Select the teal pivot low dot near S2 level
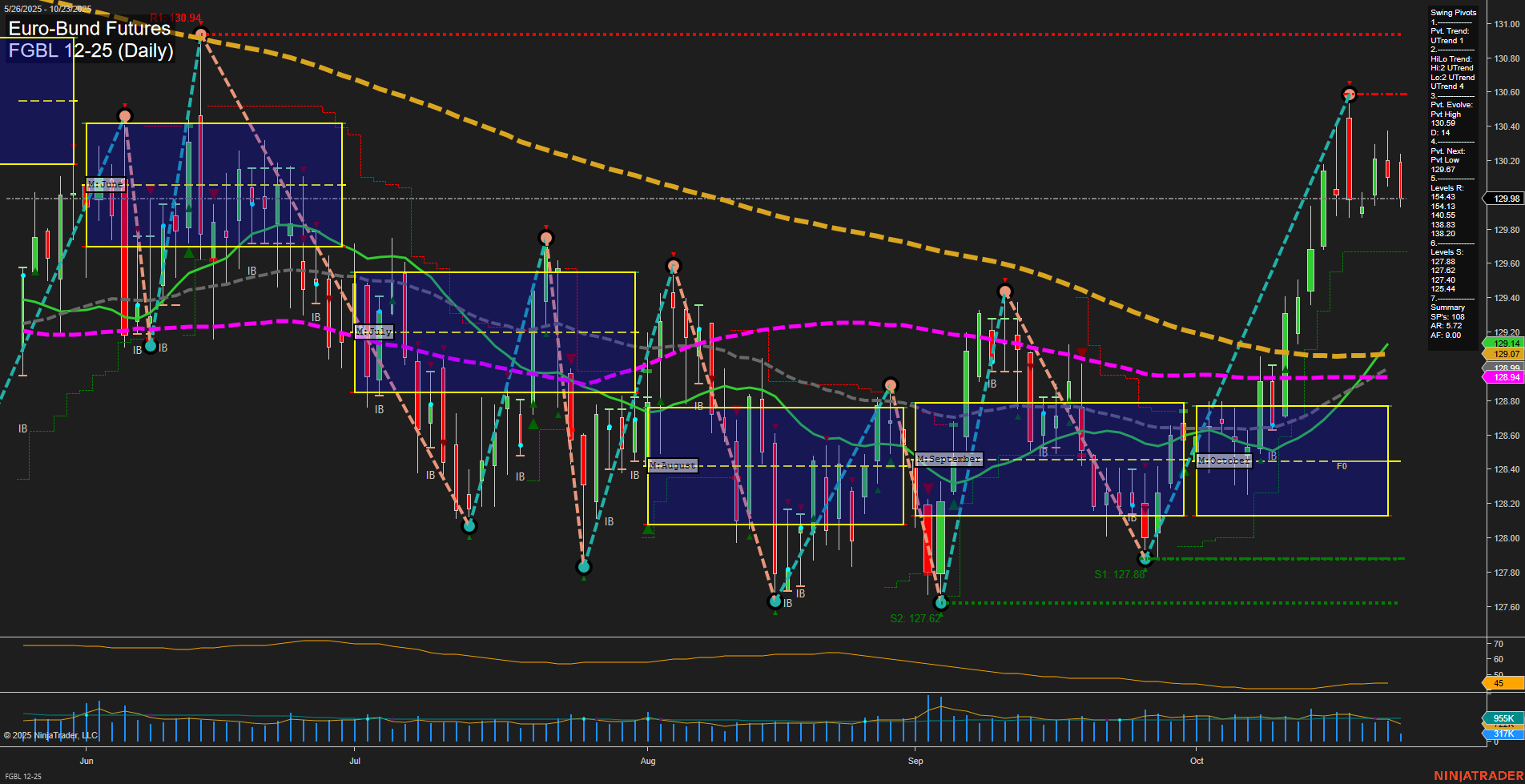This screenshot has height=784, width=1525. click(x=941, y=601)
